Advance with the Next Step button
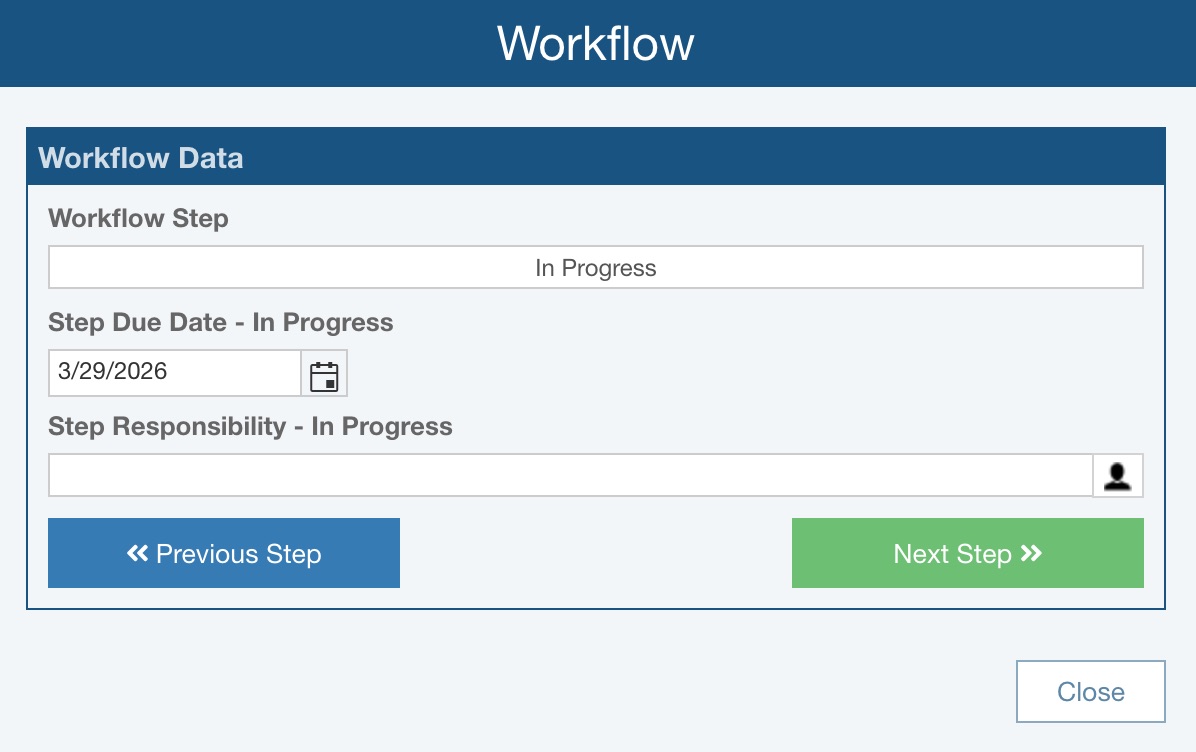The image size is (1196, 752). (967, 553)
